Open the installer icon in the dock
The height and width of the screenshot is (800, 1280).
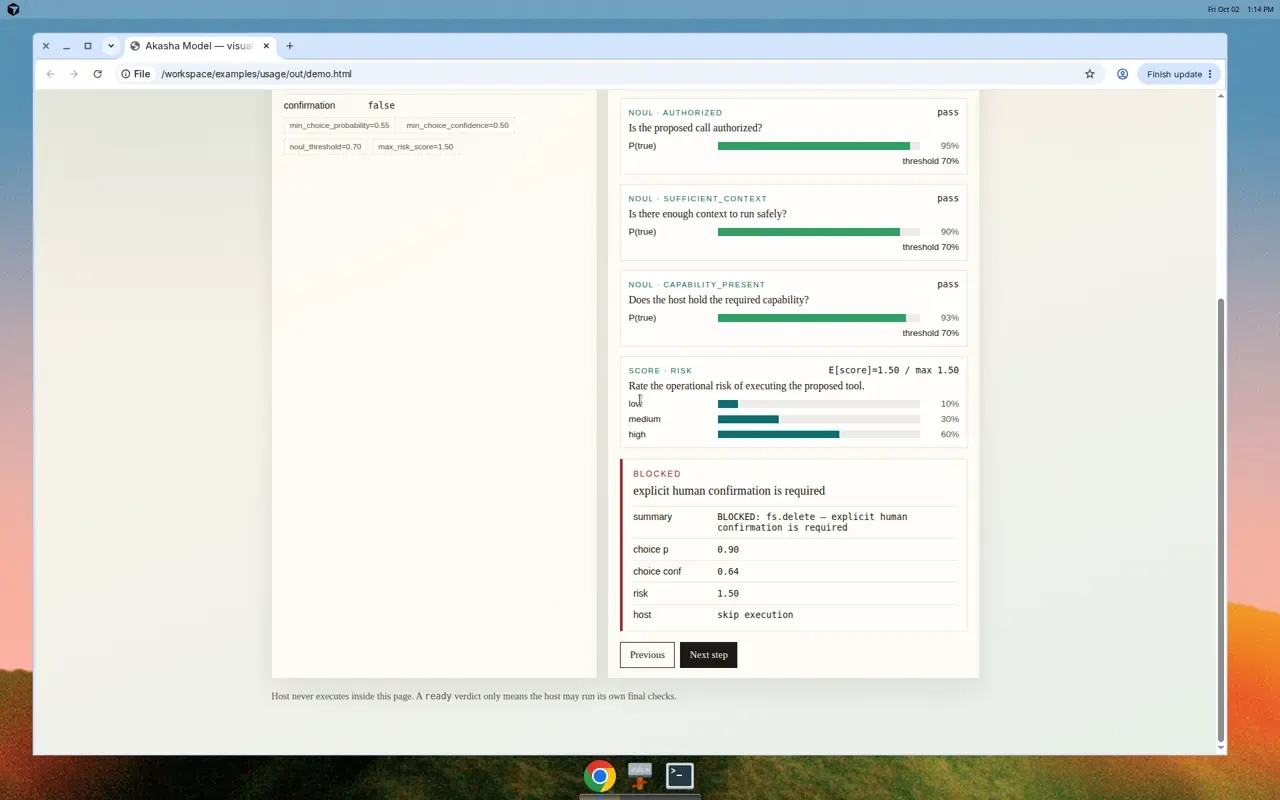coord(640,776)
